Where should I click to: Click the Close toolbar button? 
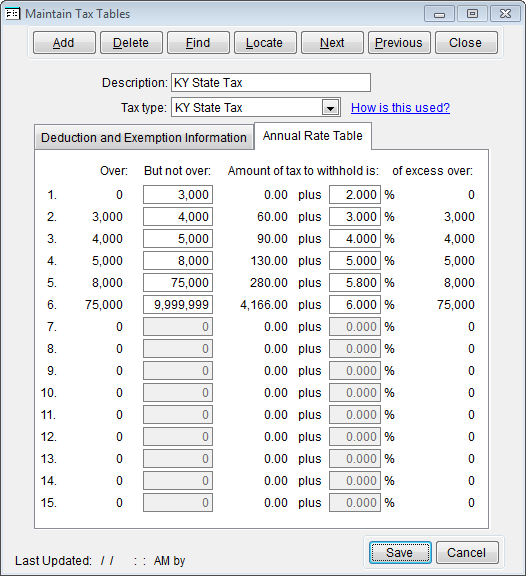pyautogui.click(x=466, y=43)
